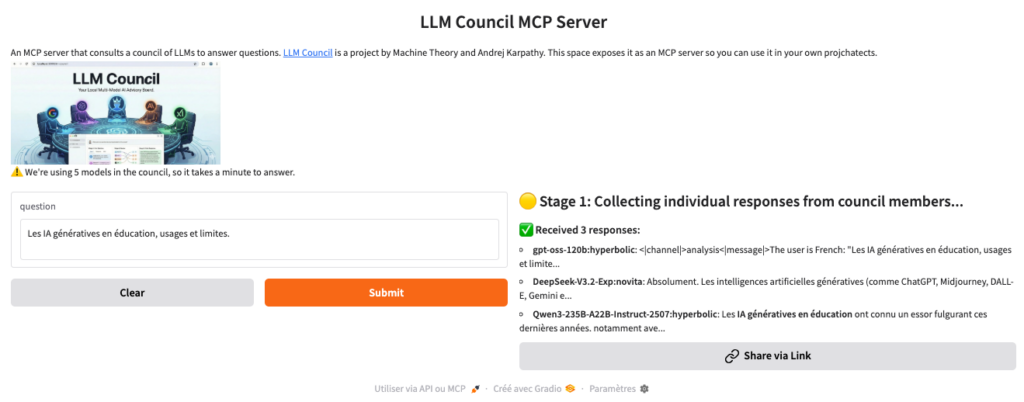Open the LLM Council banner image
The image size is (1024, 402).
(x=116, y=113)
